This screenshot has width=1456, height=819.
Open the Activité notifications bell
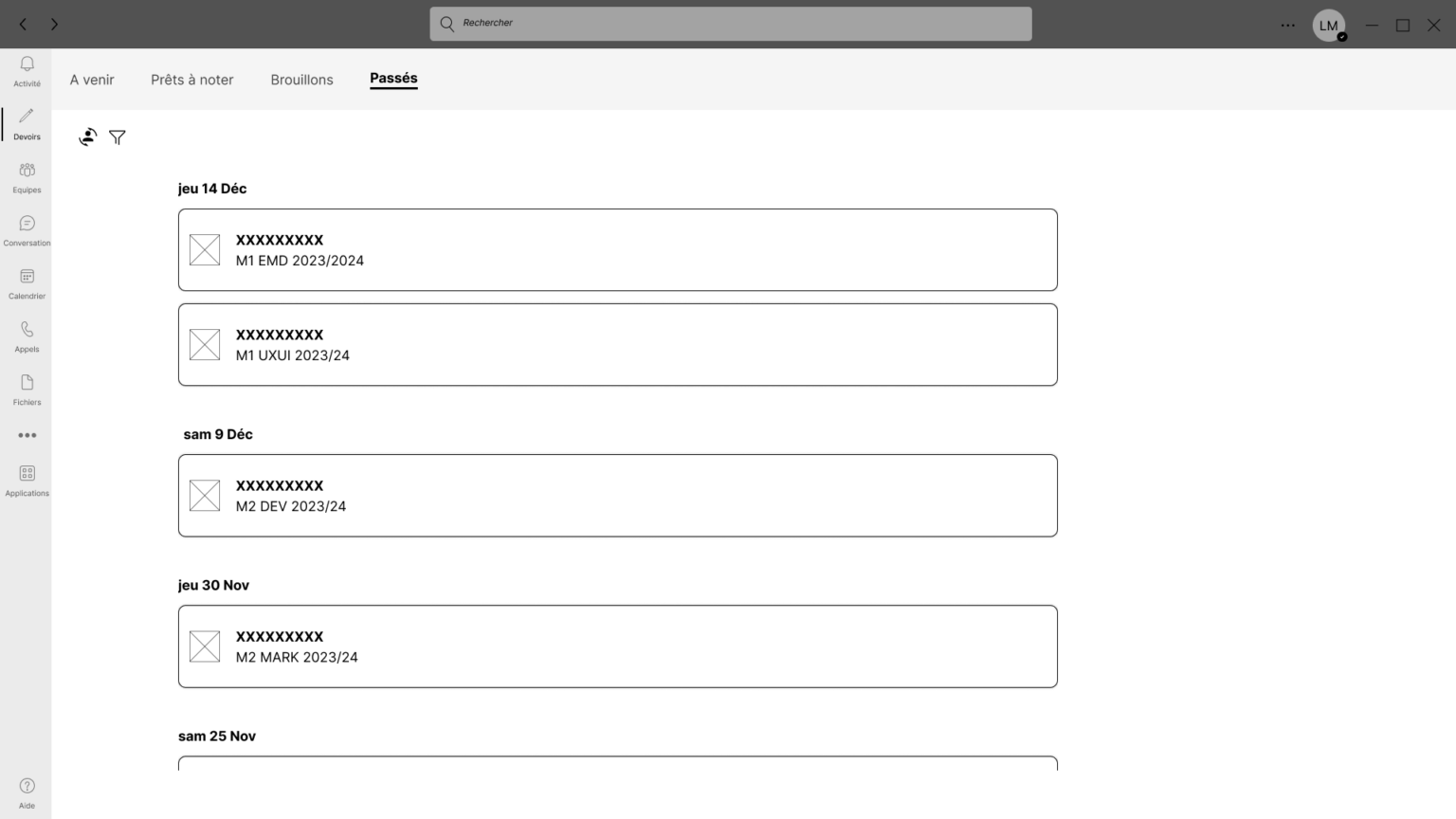pos(27,64)
